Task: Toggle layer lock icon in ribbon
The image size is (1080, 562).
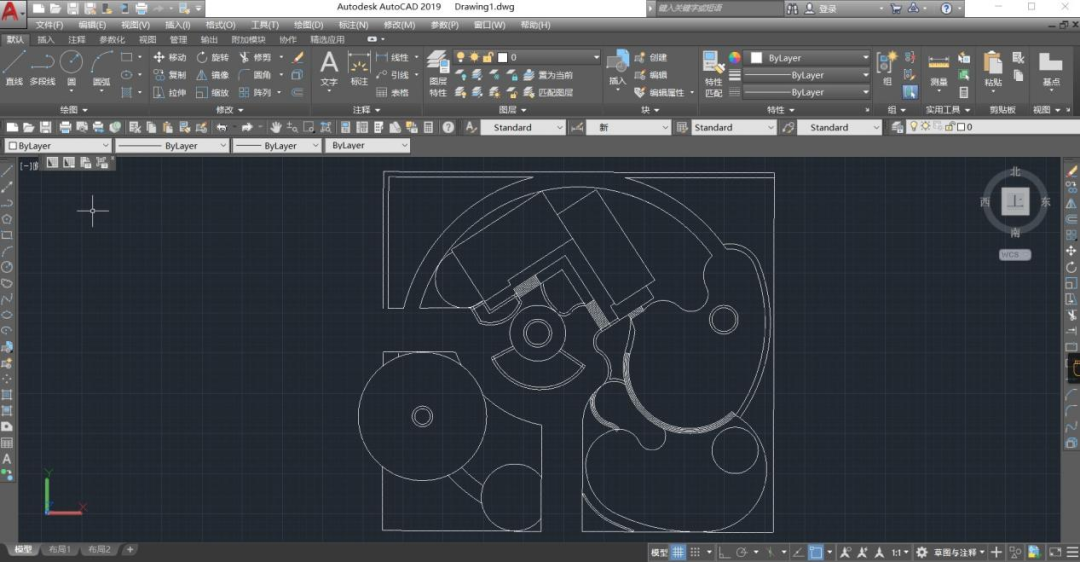Action: point(488,57)
